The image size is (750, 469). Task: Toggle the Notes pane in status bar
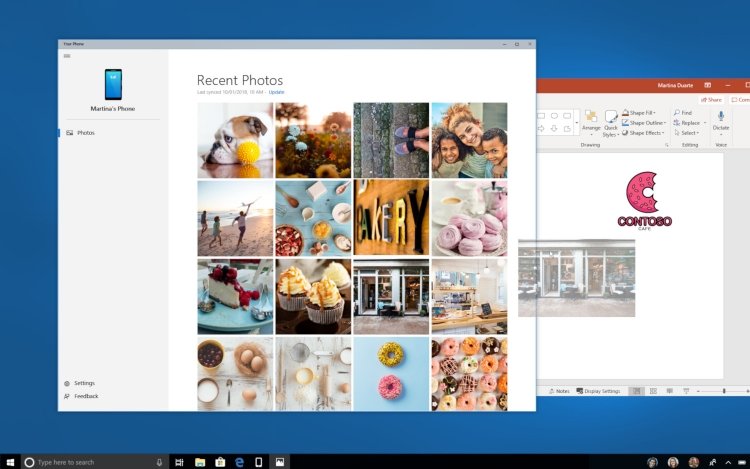point(559,391)
